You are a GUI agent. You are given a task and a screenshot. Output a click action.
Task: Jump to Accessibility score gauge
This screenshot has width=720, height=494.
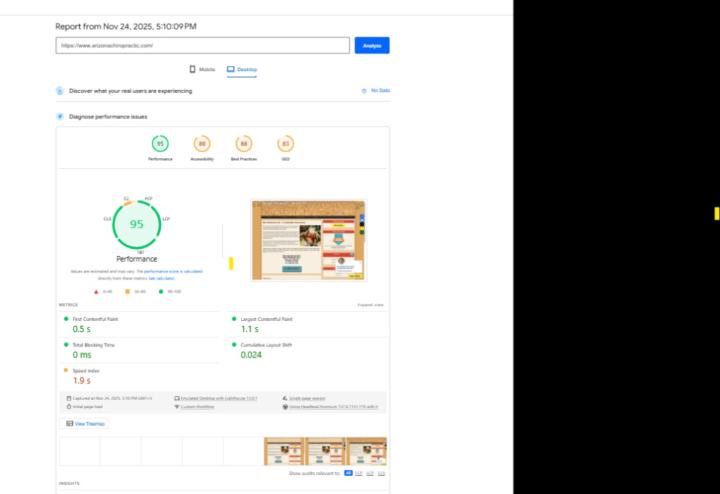(x=202, y=144)
